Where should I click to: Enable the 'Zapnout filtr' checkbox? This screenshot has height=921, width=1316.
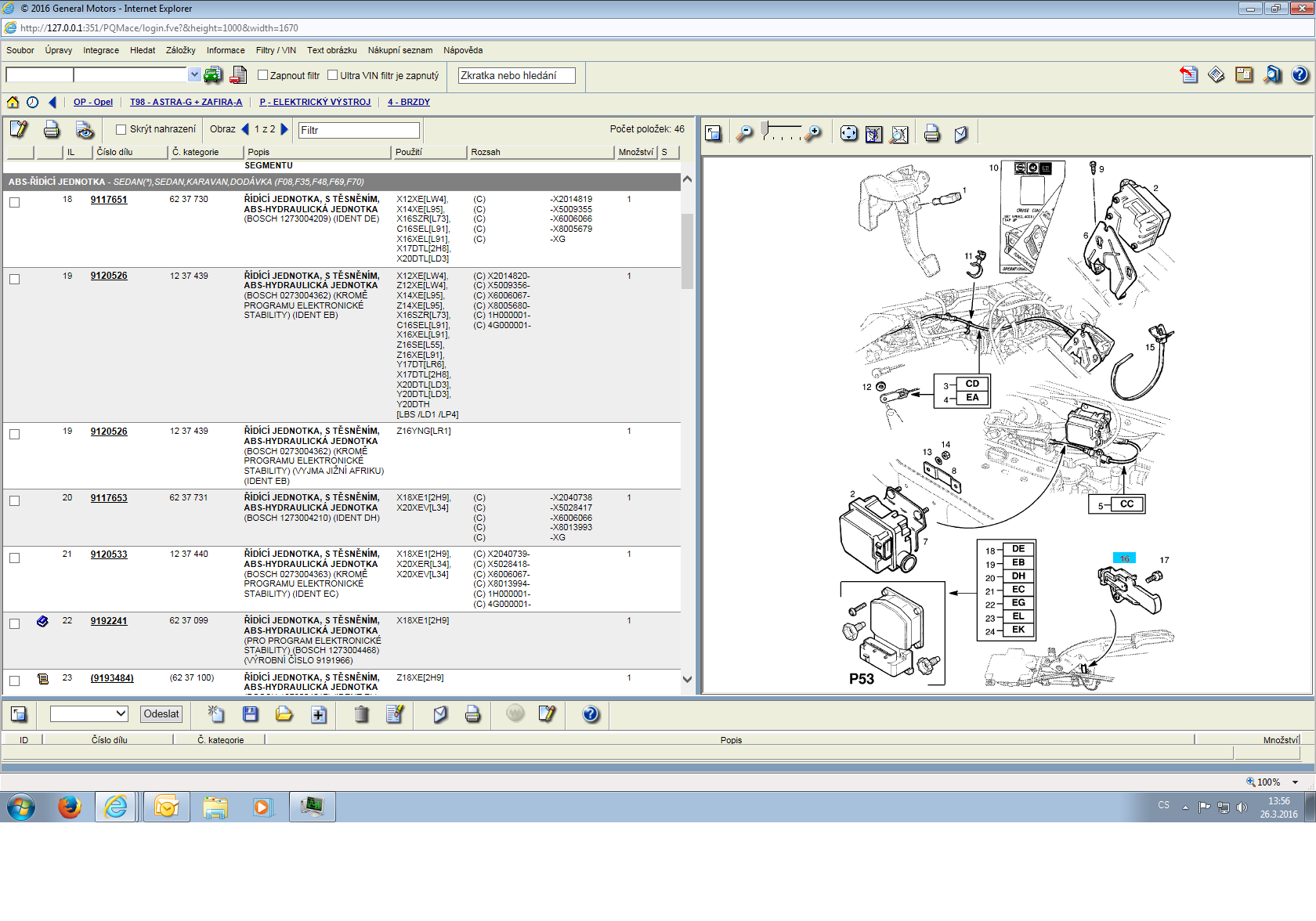(x=263, y=75)
